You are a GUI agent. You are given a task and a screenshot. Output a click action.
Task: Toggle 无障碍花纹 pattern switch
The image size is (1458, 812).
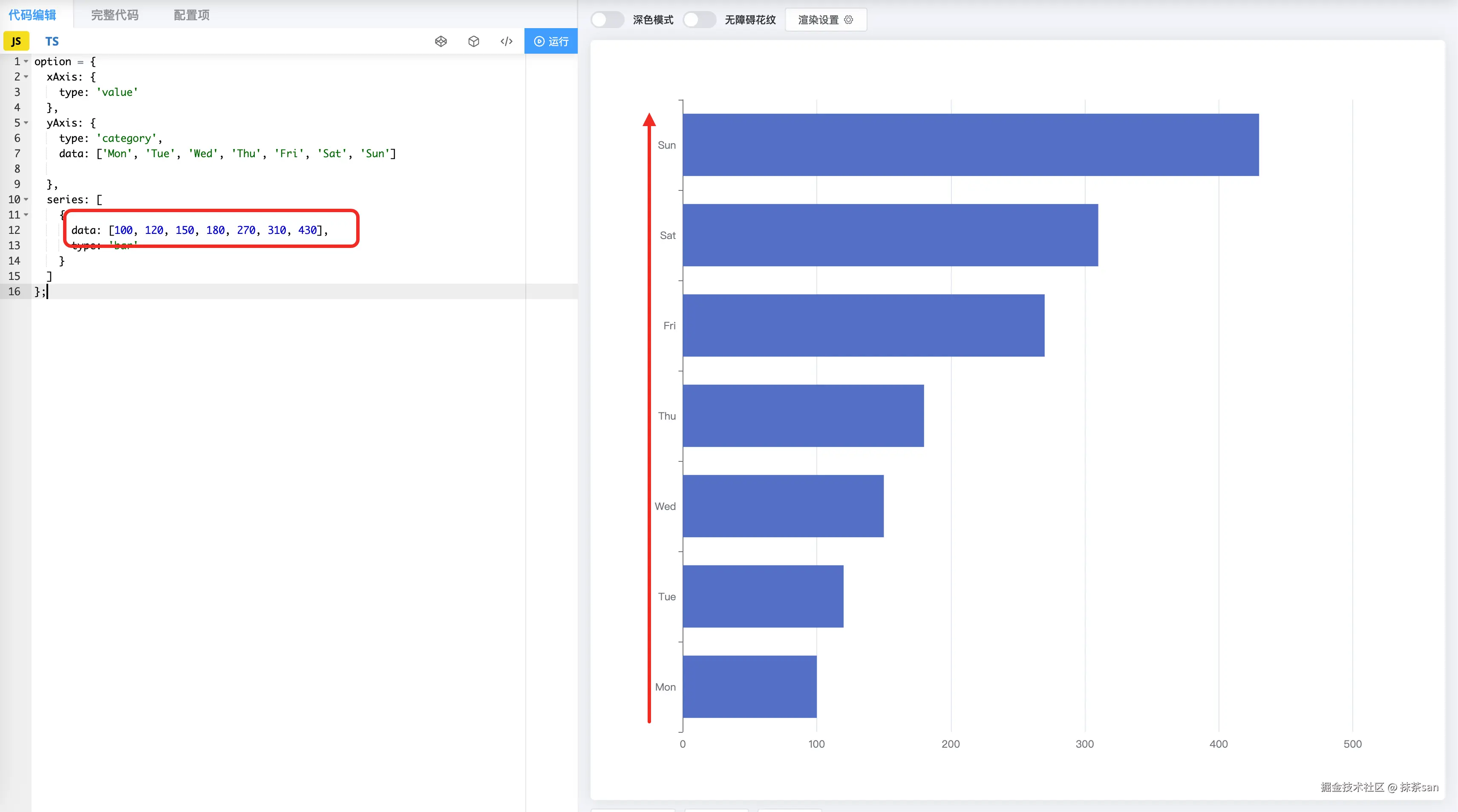(x=699, y=20)
